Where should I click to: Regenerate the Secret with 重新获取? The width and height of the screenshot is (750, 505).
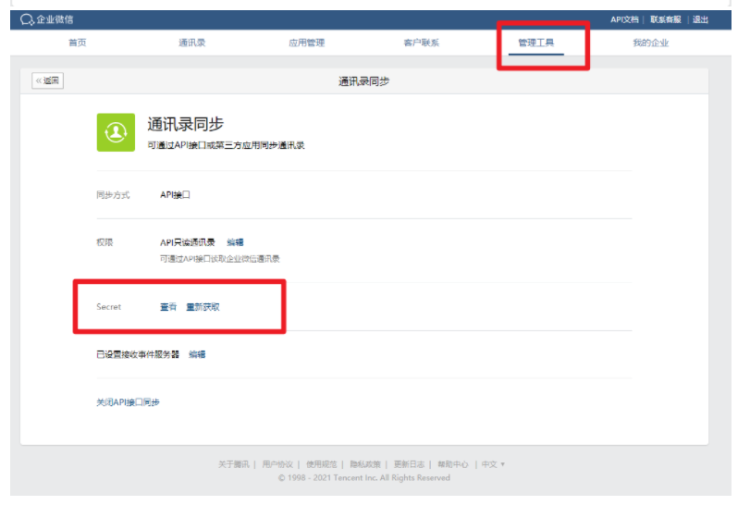pos(202,307)
